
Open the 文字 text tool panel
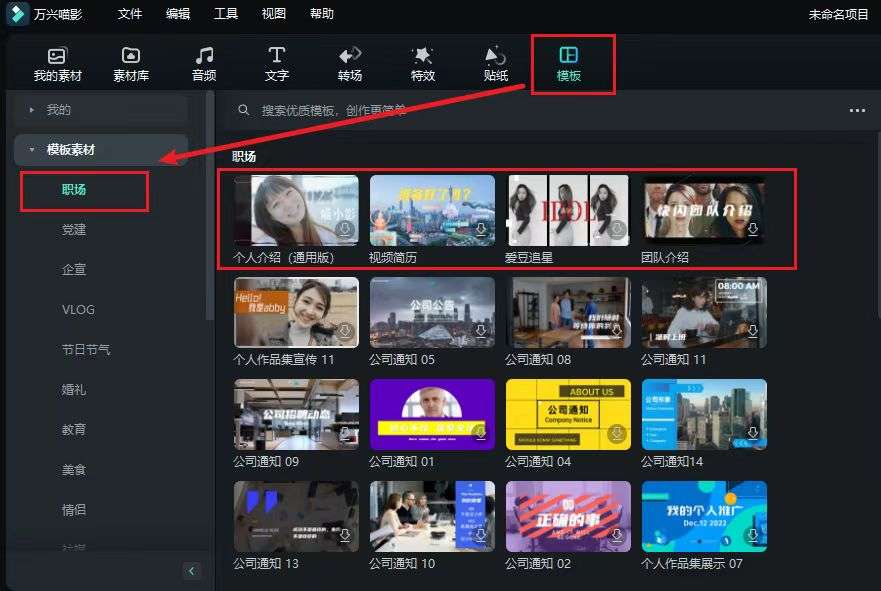coord(277,63)
